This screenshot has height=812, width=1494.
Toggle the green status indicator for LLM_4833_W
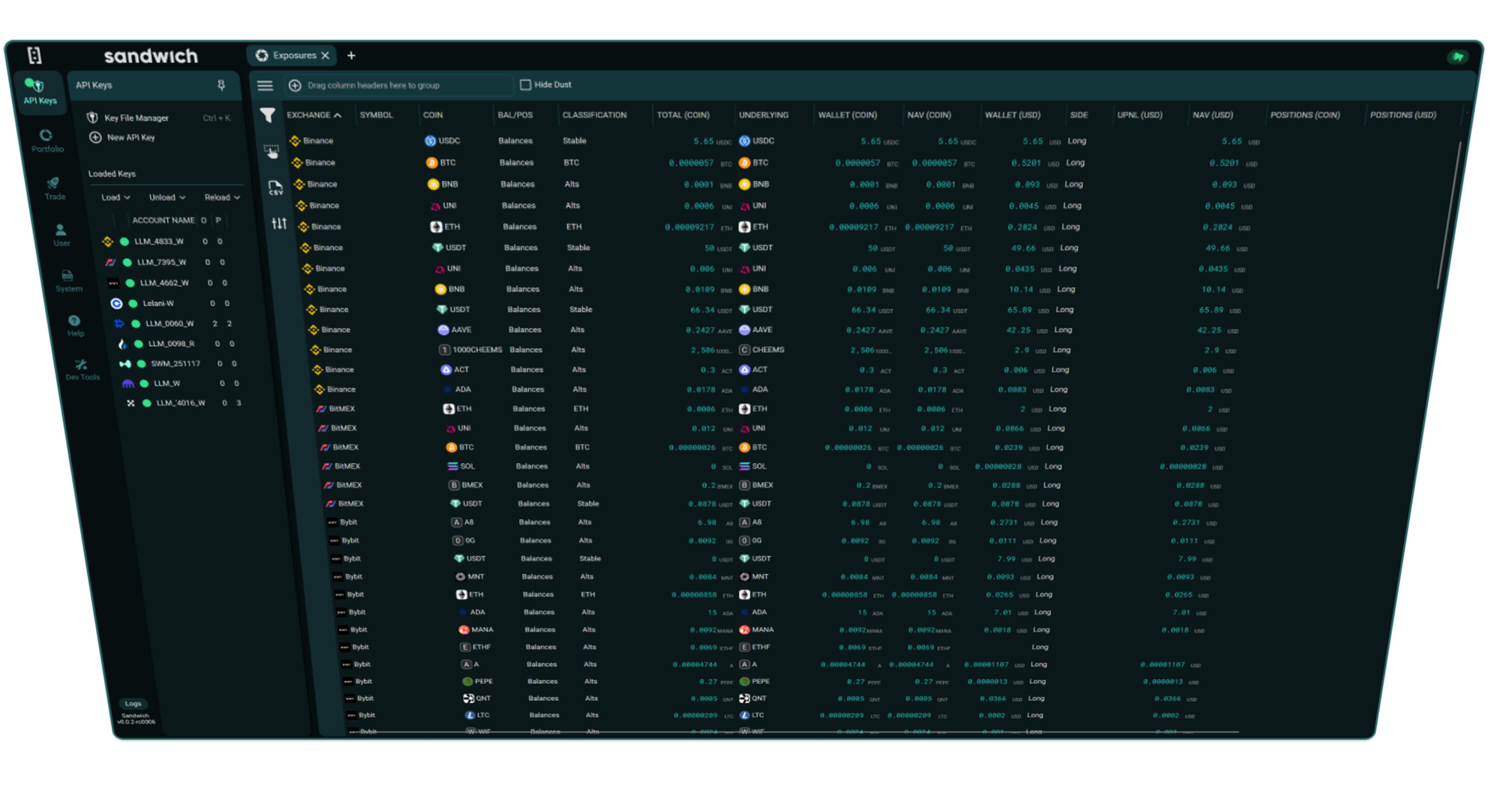125,242
